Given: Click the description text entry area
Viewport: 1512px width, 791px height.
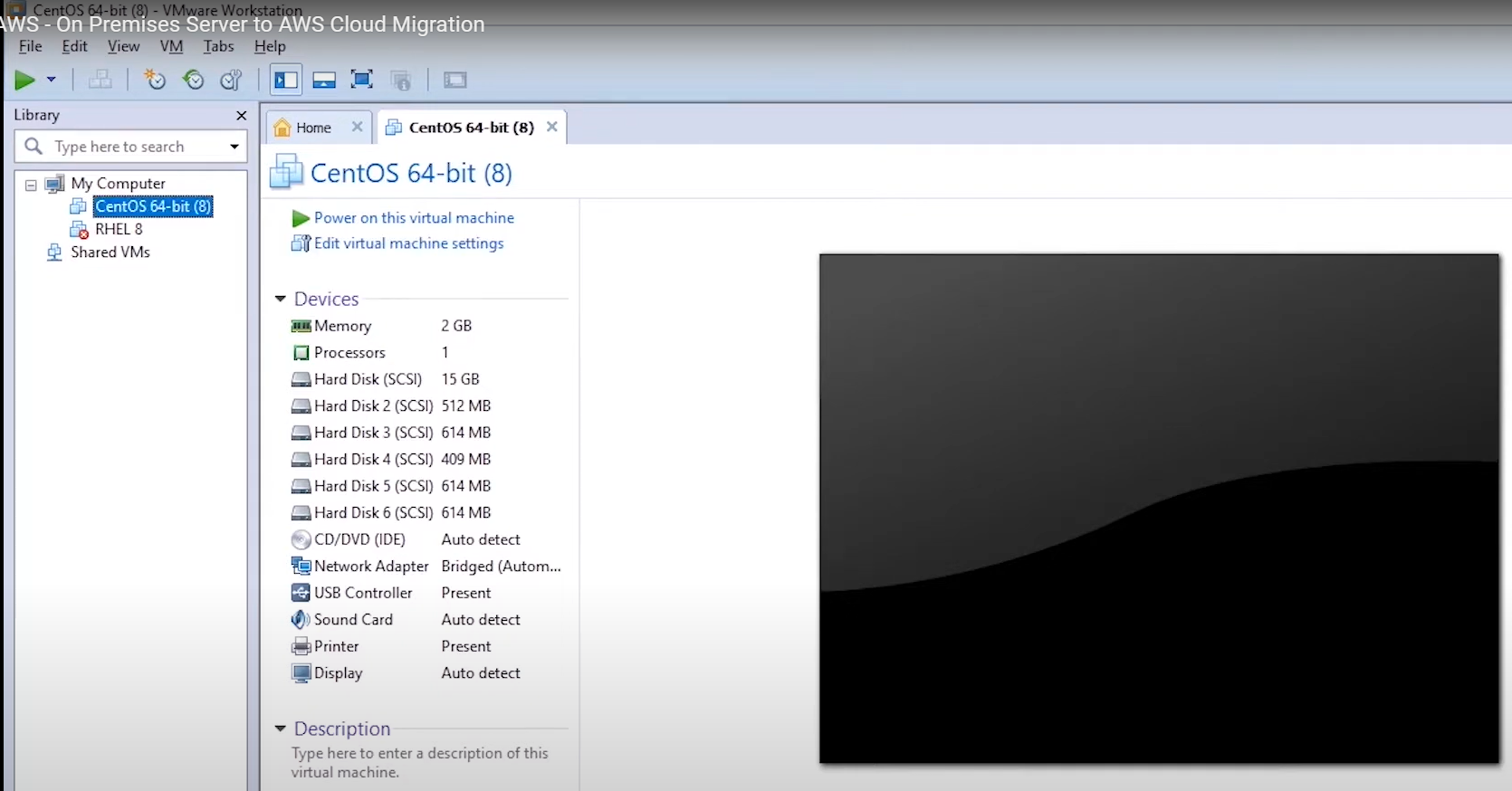Looking at the screenshot, I should pos(420,763).
